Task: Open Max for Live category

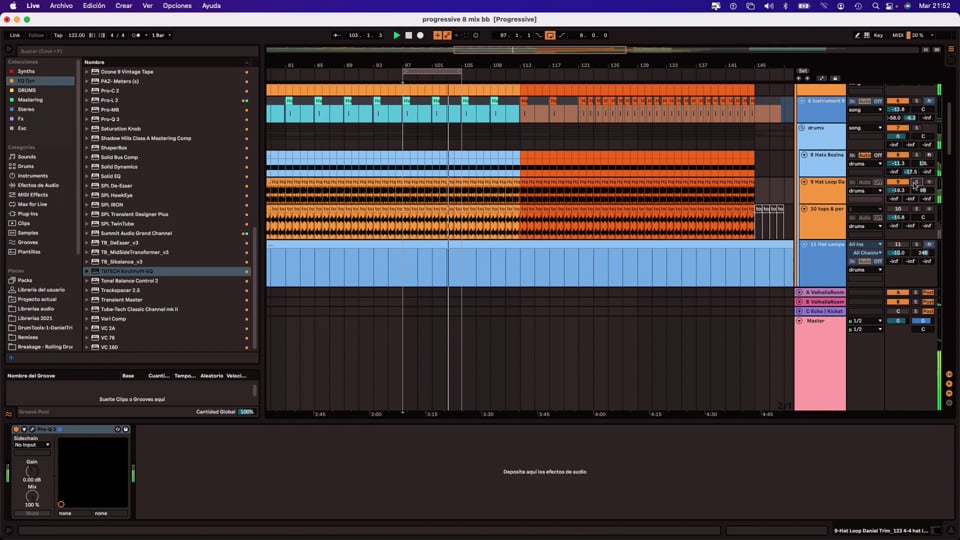Action: 32,204
